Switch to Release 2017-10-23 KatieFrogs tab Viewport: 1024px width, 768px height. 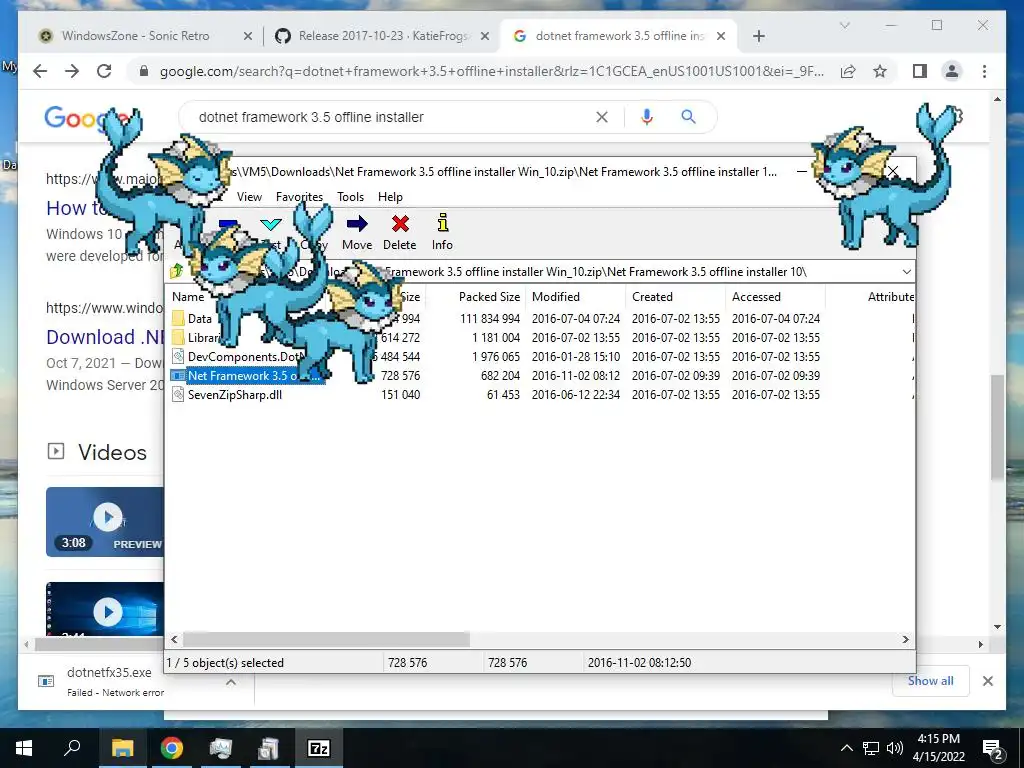pyautogui.click(x=385, y=36)
